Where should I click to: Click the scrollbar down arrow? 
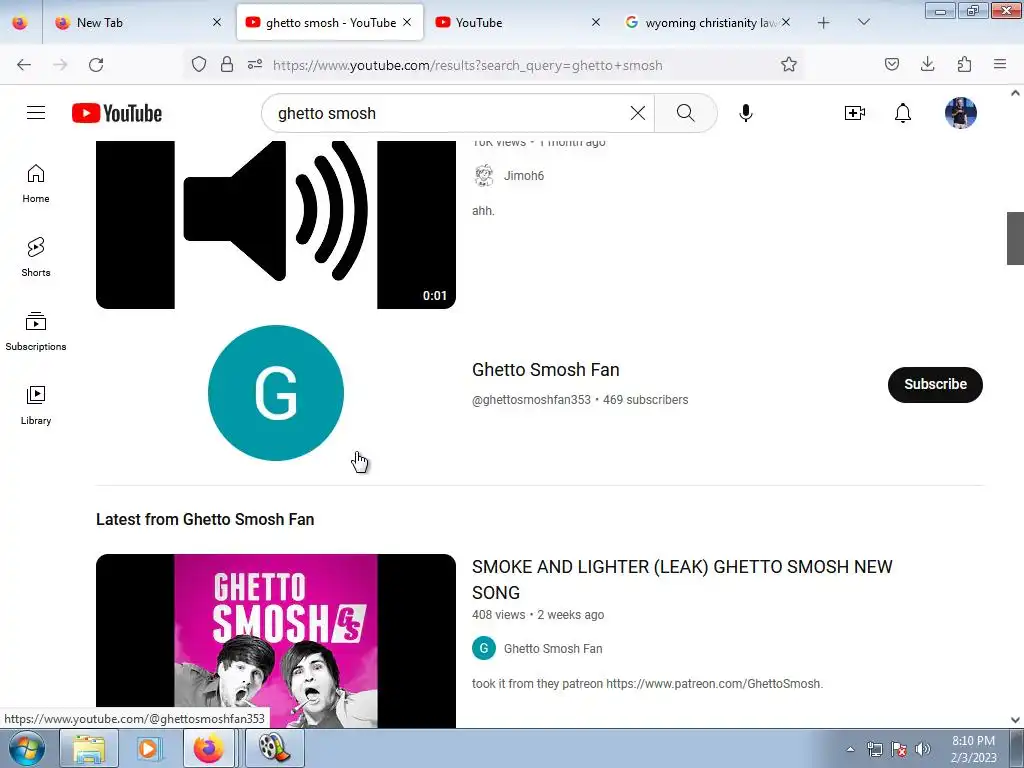pos(1015,720)
